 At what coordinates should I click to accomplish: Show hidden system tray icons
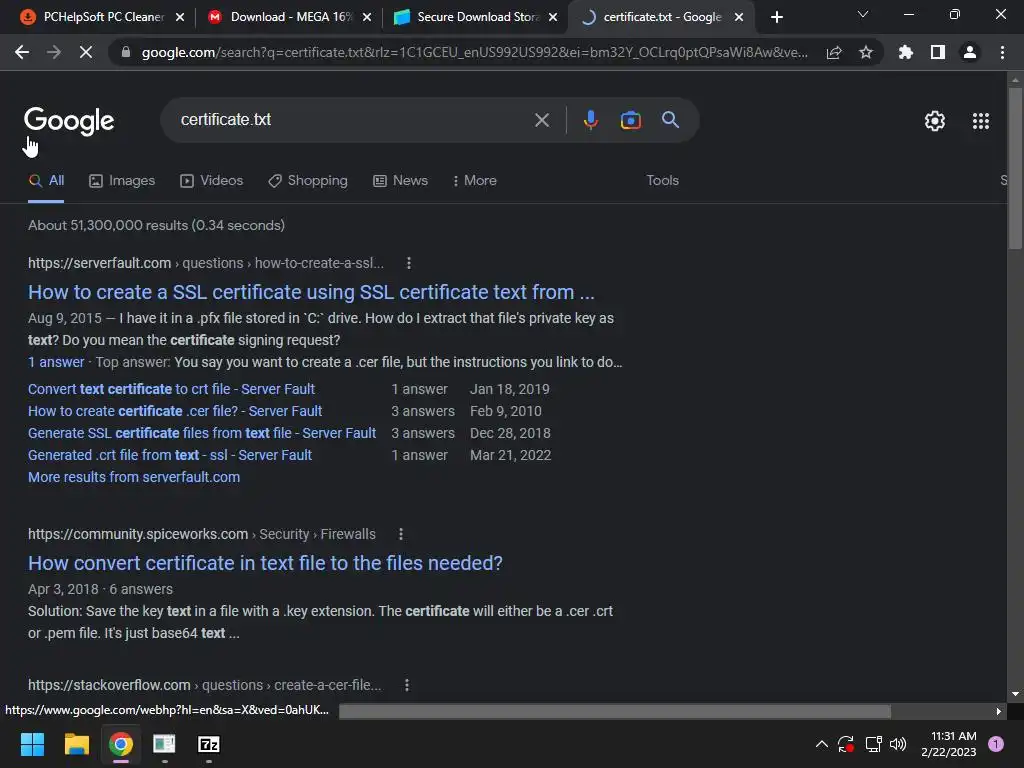click(x=822, y=744)
